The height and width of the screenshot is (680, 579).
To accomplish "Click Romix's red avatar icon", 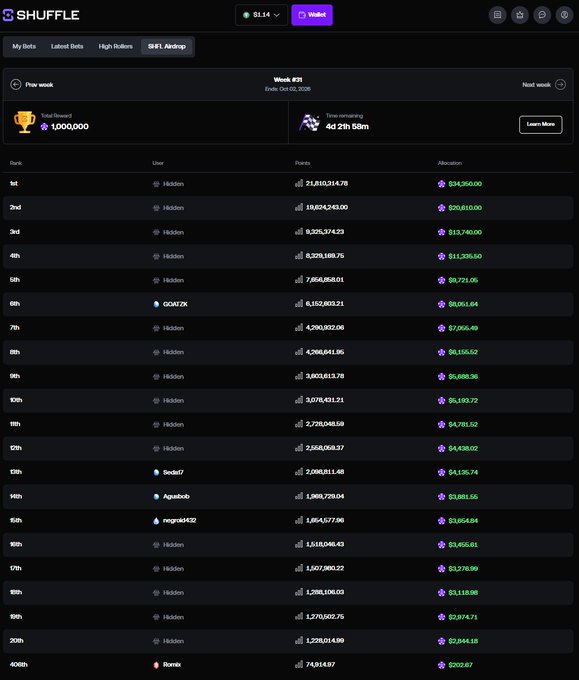I will 156,665.
